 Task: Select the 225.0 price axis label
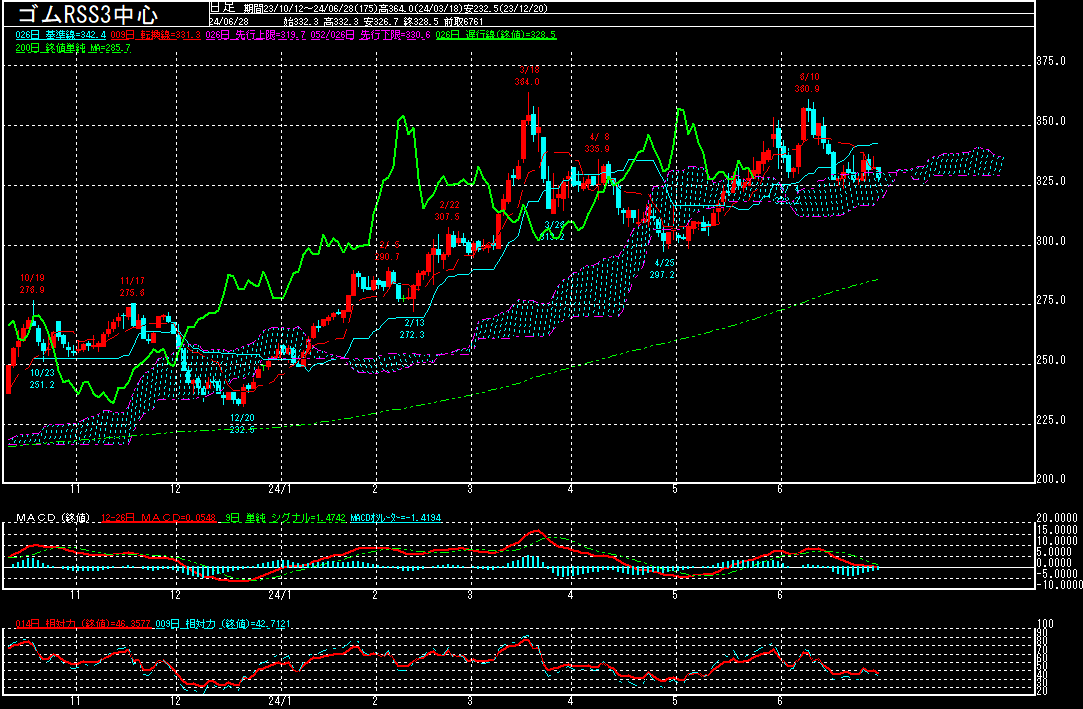tap(1051, 420)
